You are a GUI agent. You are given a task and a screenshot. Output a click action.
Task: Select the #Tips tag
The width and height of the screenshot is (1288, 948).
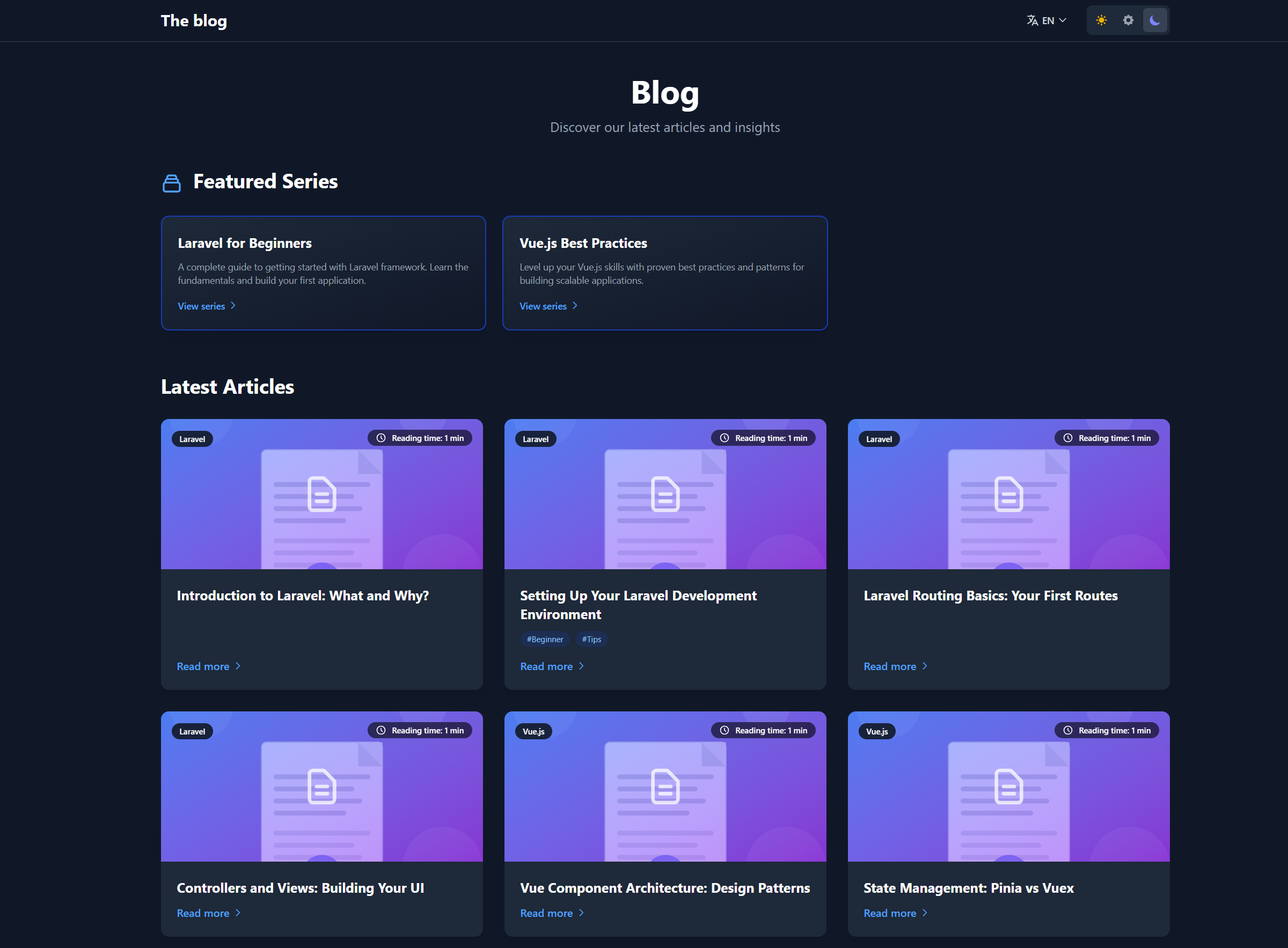pyautogui.click(x=591, y=640)
